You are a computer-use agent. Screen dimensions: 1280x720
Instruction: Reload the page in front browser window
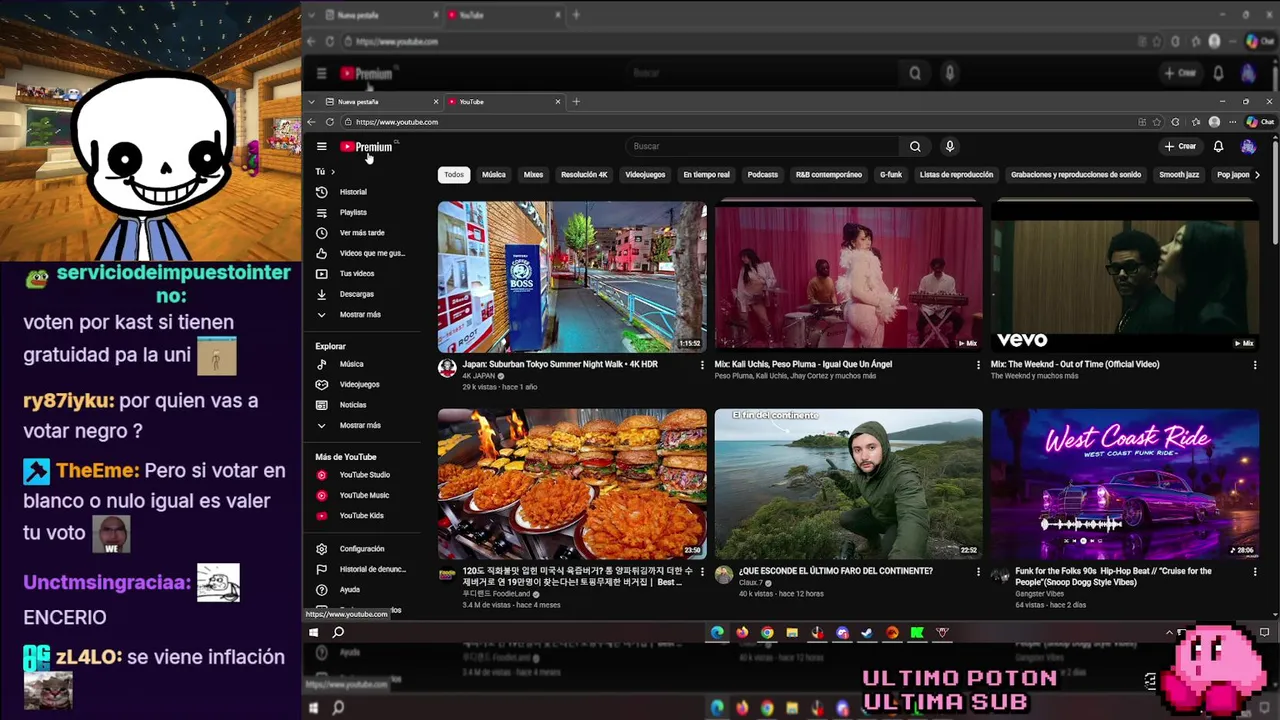[x=329, y=122]
